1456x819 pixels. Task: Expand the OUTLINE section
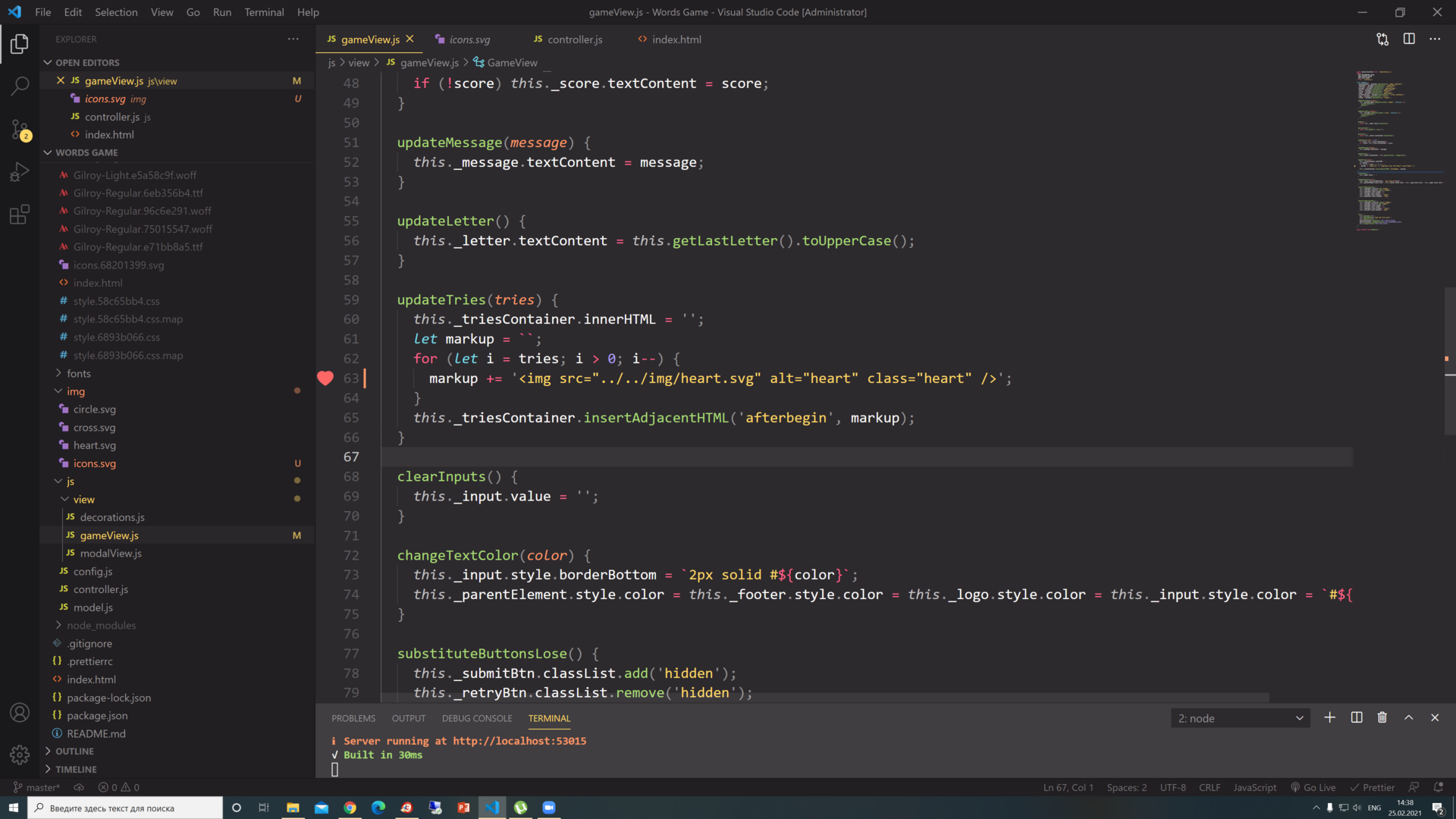click(74, 751)
